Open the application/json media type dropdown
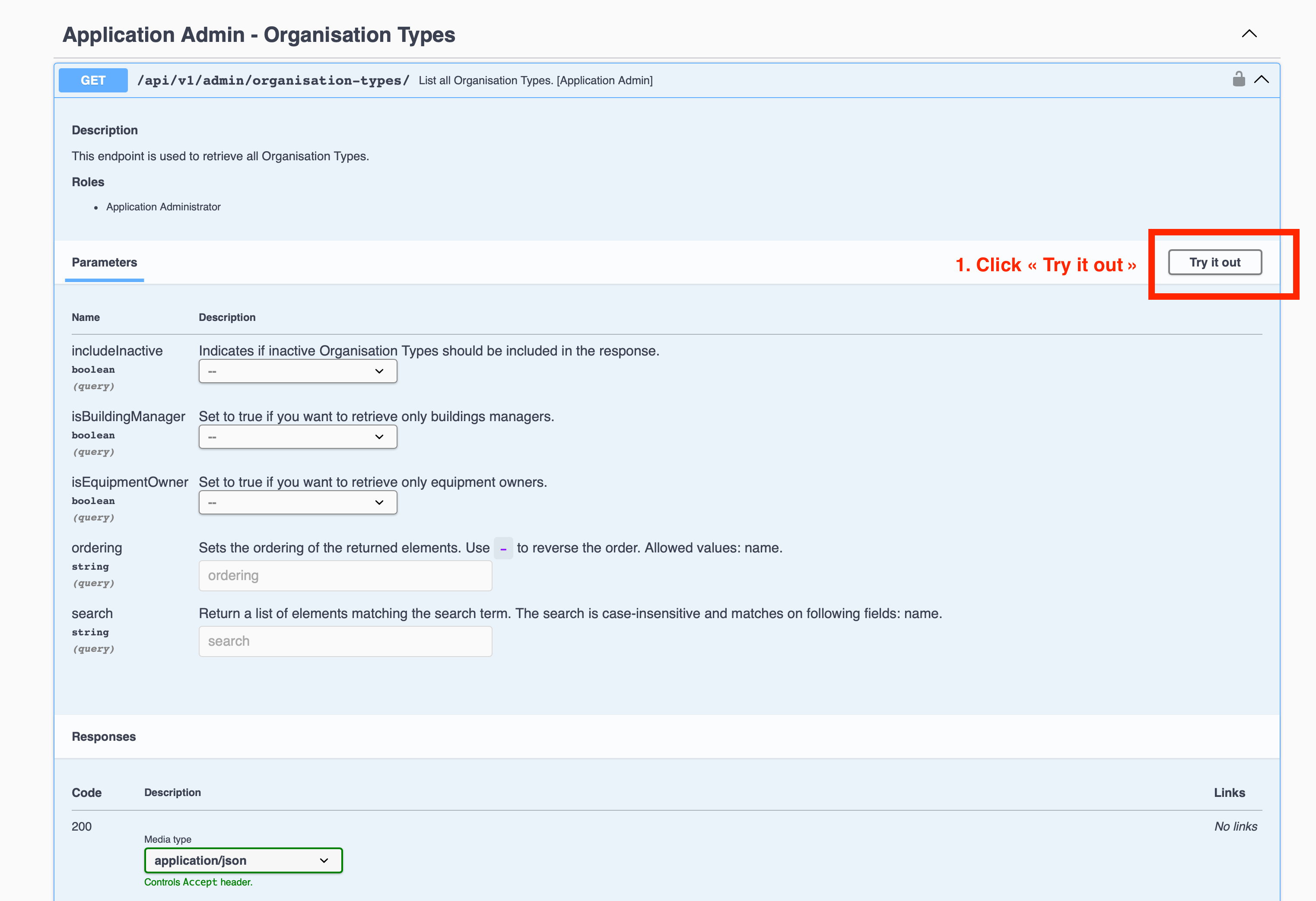This screenshot has height=901, width=1316. point(243,860)
